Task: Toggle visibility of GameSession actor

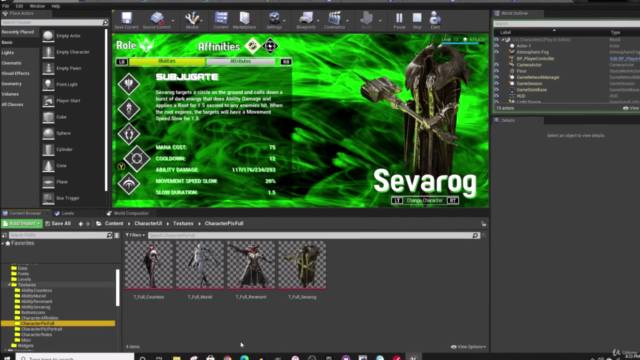Action: pyautogui.click(x=496, y=84)
